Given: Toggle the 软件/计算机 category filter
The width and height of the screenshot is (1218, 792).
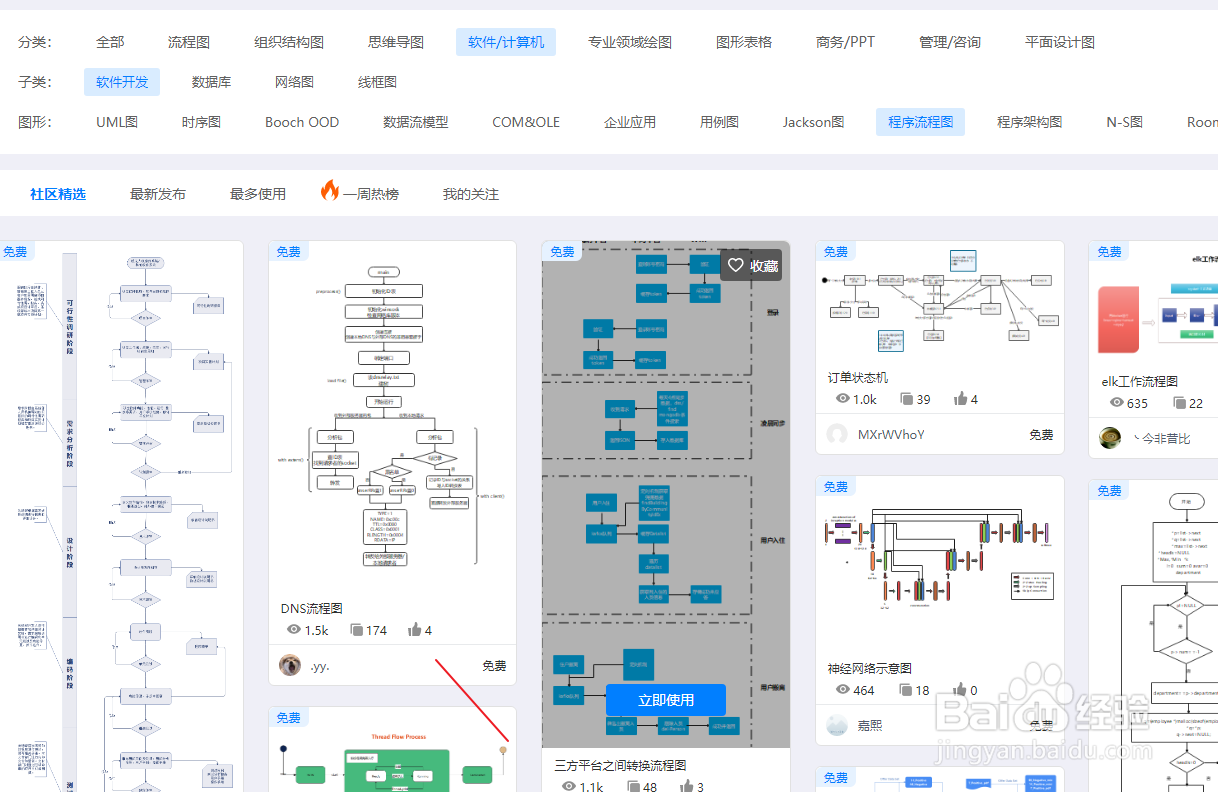Looking at the screenshot, I should [505, 41].
